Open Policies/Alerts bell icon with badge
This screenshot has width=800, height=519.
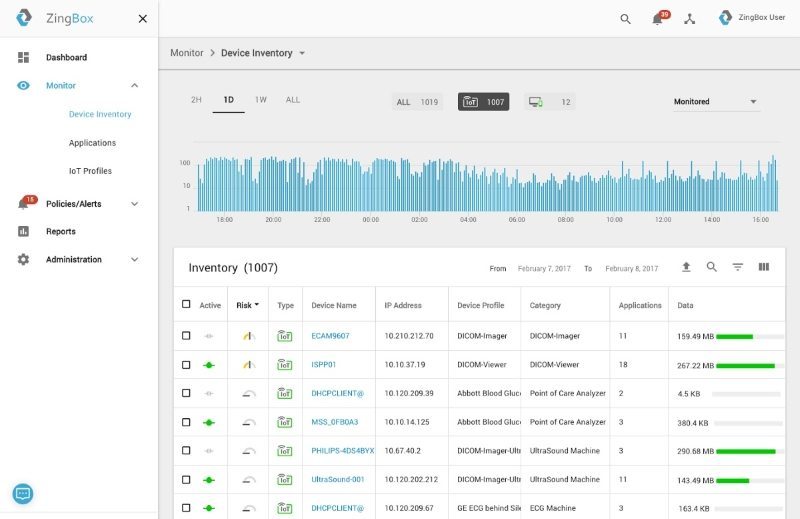click(x=26, y=203)
